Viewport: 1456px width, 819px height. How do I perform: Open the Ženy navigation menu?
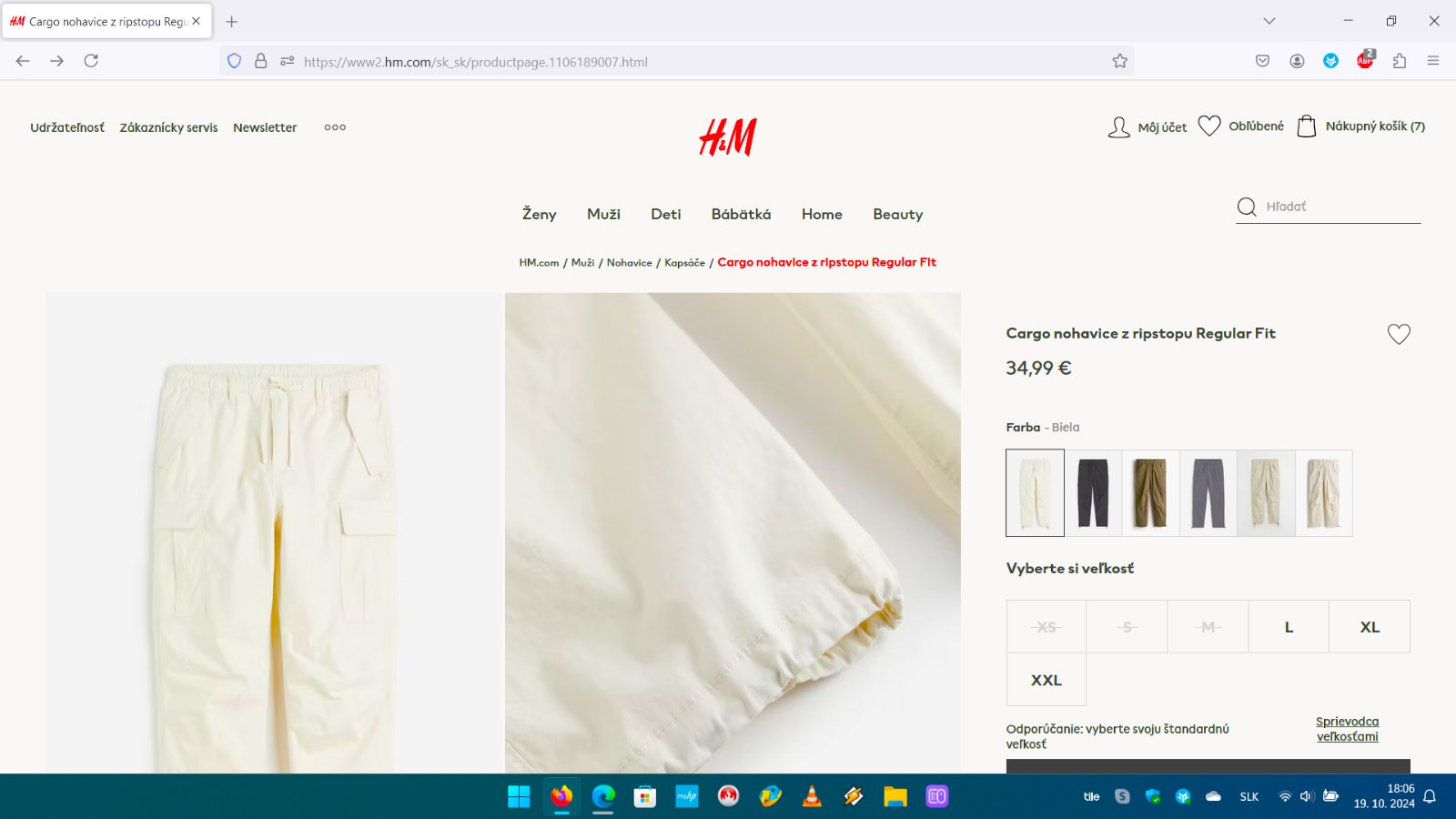point(539,214)
